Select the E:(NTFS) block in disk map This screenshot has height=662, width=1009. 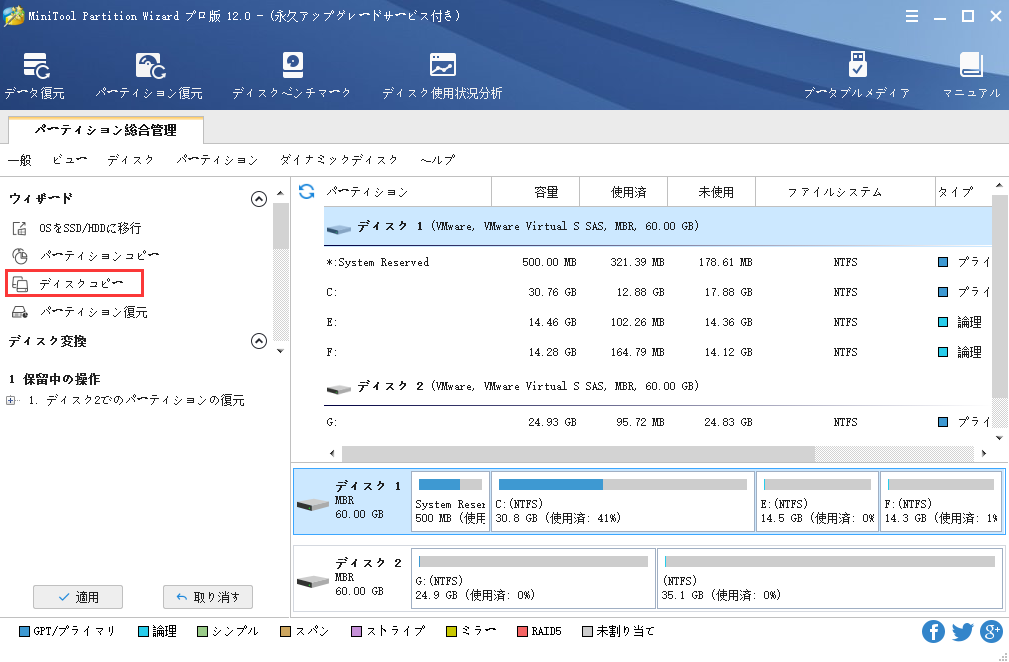point(817,502)
